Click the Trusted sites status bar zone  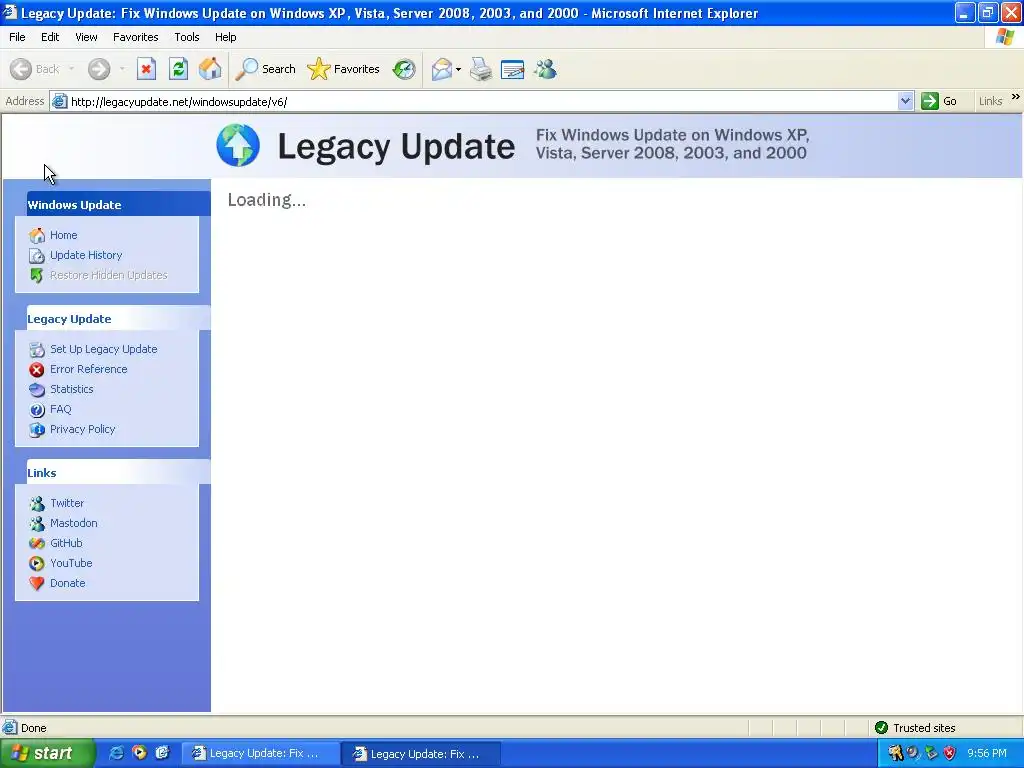tap(914, 728)
